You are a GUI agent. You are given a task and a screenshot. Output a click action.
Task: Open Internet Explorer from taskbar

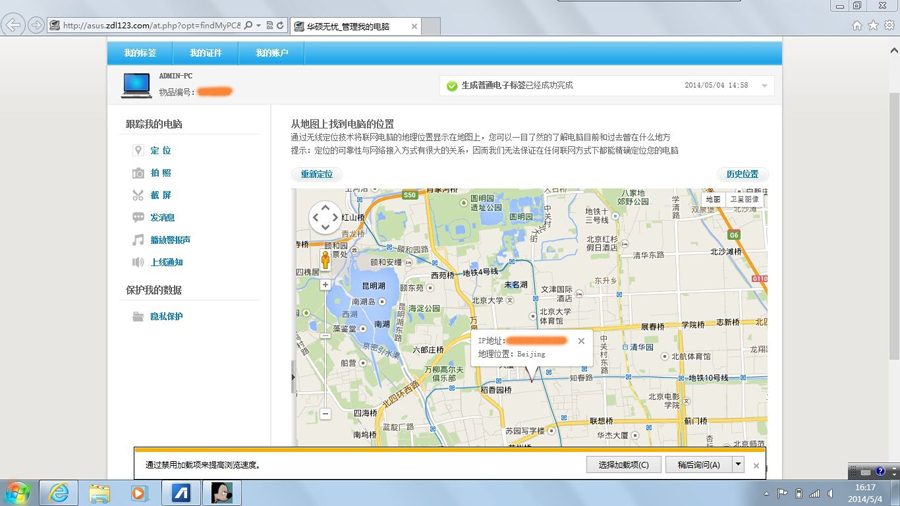coord(59,493)
